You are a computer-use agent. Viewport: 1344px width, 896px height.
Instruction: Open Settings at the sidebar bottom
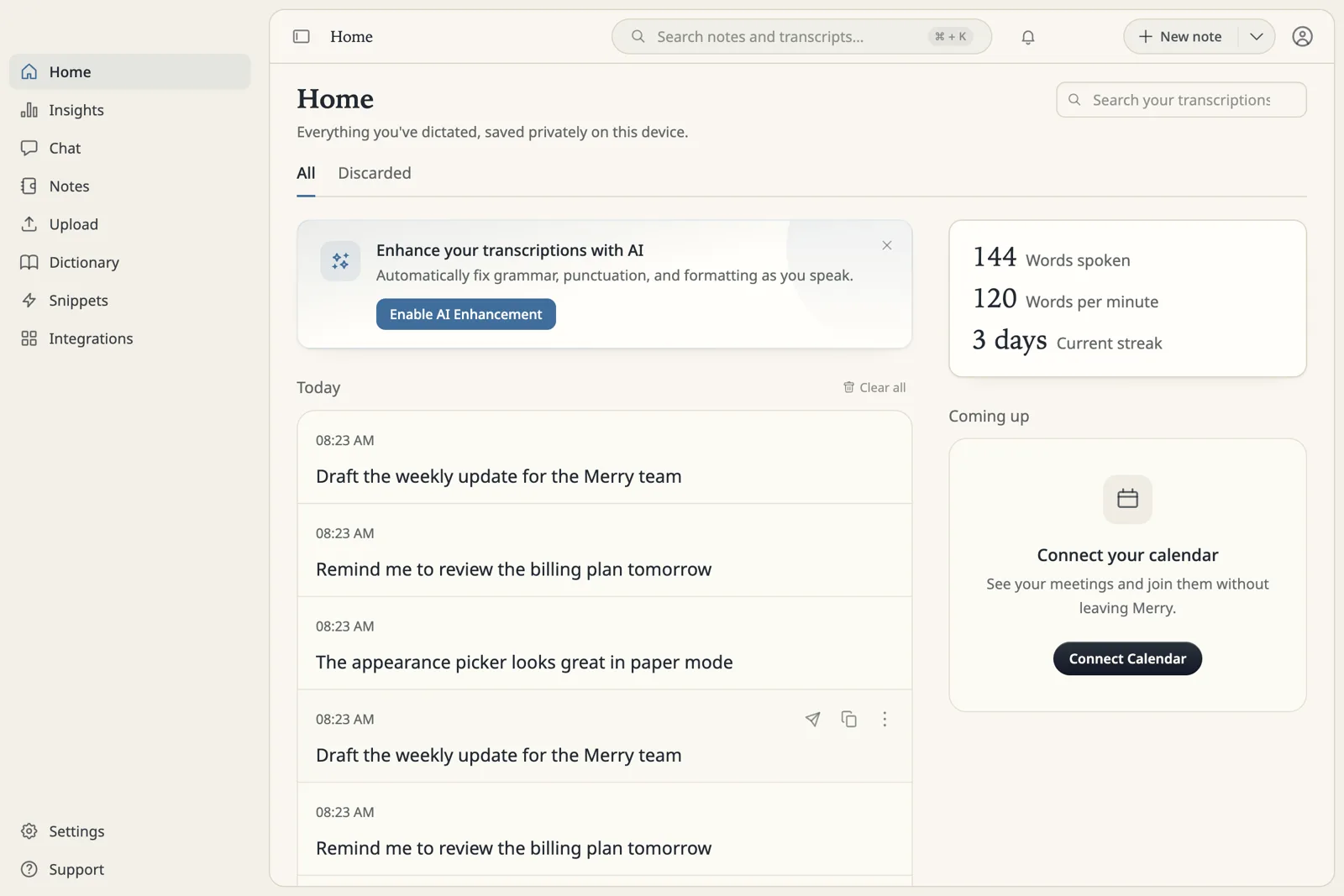130,831
